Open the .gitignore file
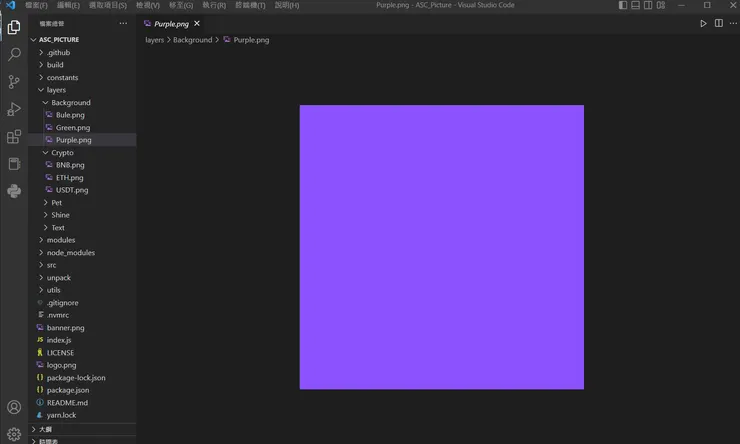This screenshot has width=740, height=444. pos(82,302)
